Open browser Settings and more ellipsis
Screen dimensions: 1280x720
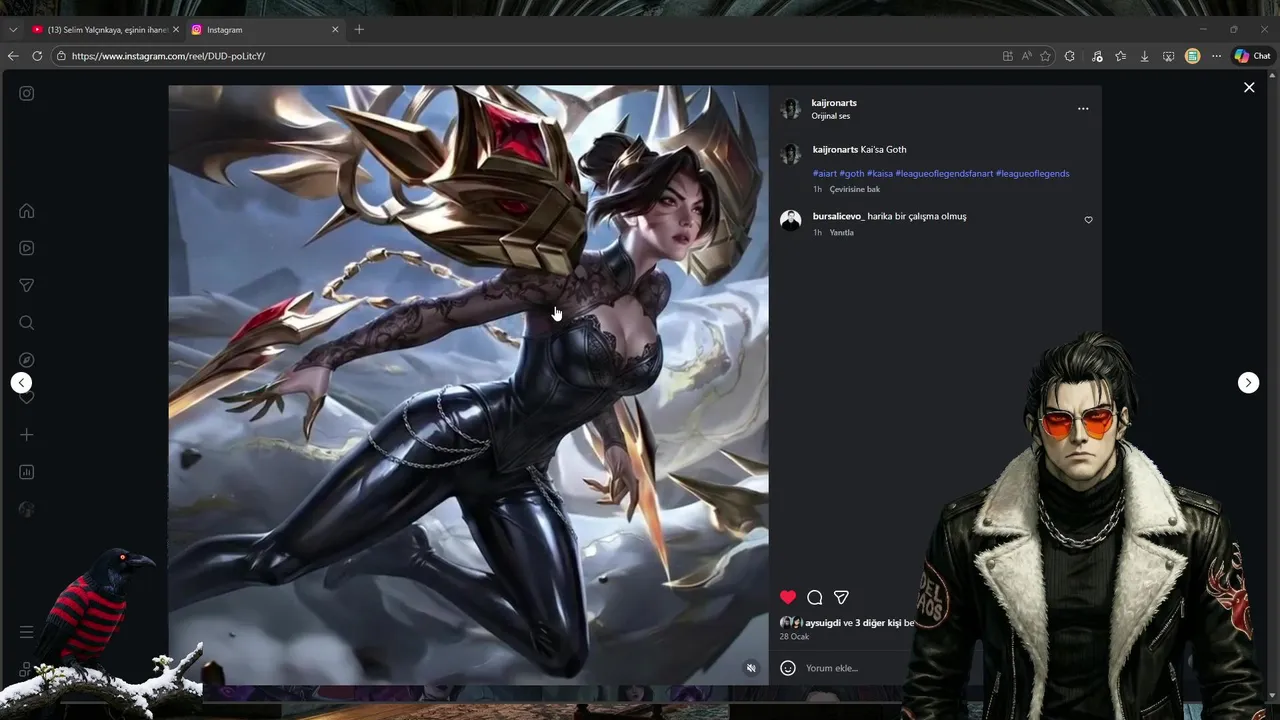click(x=1216, y=56)
